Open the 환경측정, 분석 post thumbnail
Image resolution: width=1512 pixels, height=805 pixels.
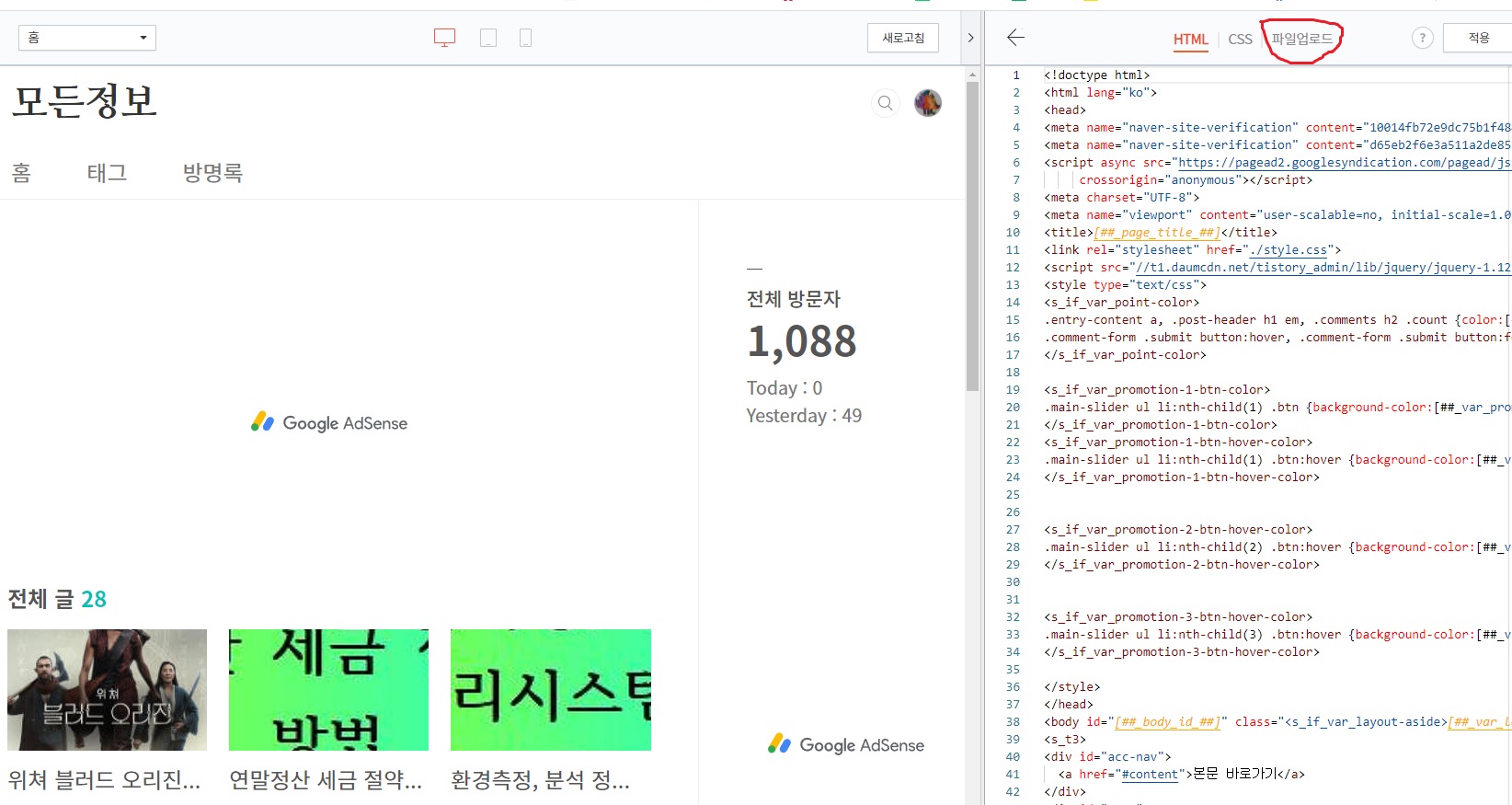pyautogui.click(x=551, y=690)
